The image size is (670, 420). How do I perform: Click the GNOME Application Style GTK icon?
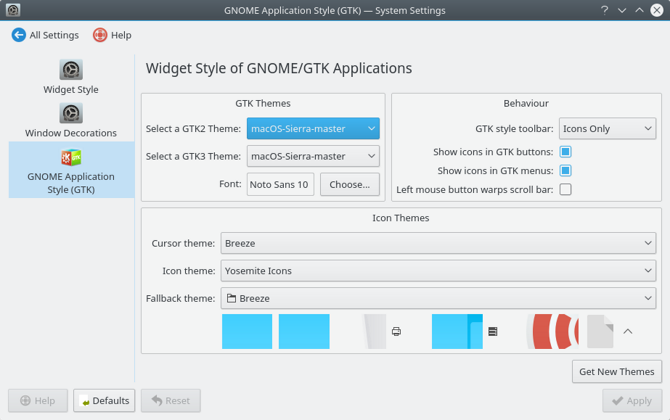click(71, 158)
